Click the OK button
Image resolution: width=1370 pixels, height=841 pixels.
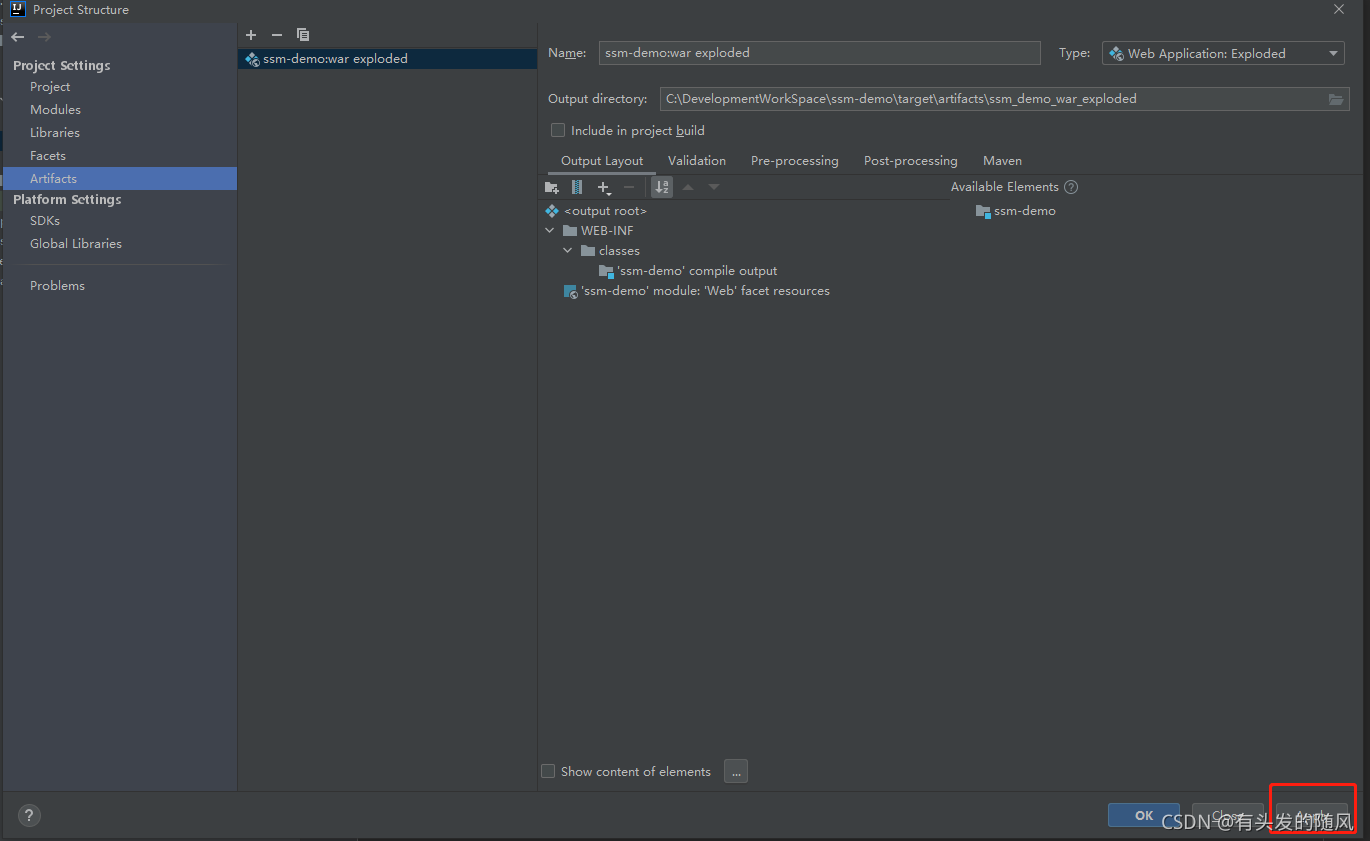coord(1144,815)
